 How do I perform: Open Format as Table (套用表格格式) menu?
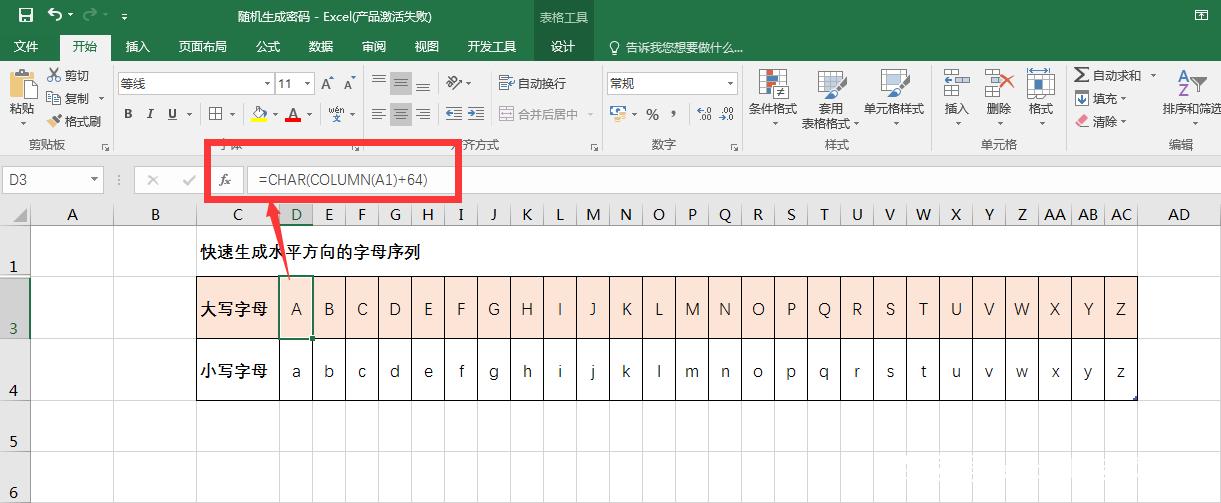tap(831, 99)
